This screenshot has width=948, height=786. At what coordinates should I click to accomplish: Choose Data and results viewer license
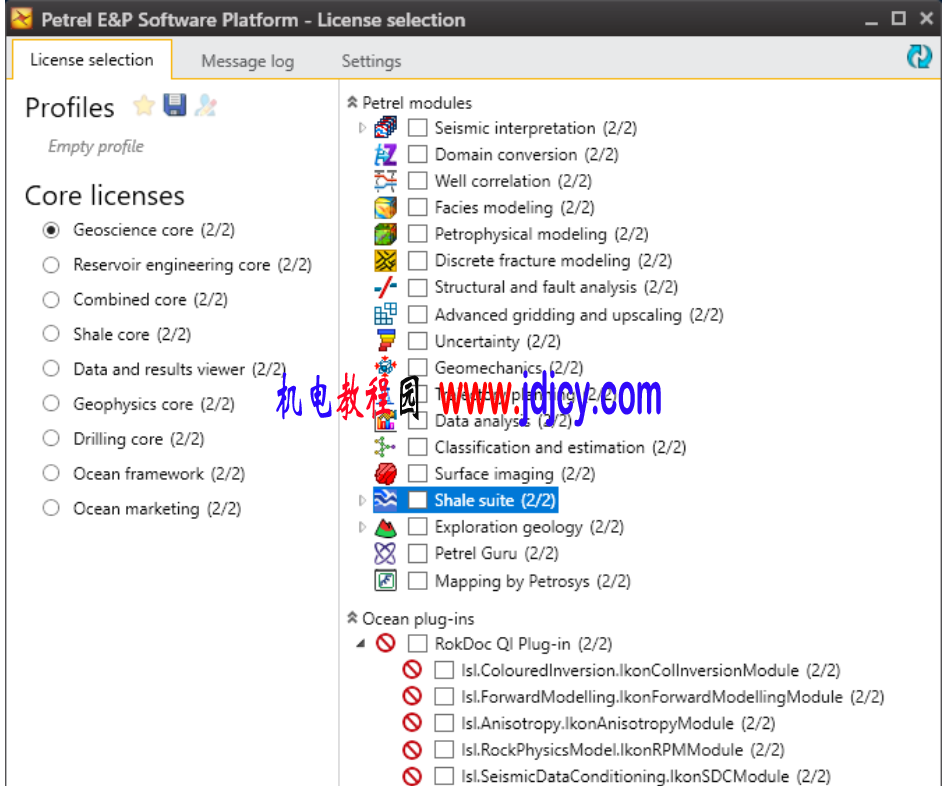[51, 369]
